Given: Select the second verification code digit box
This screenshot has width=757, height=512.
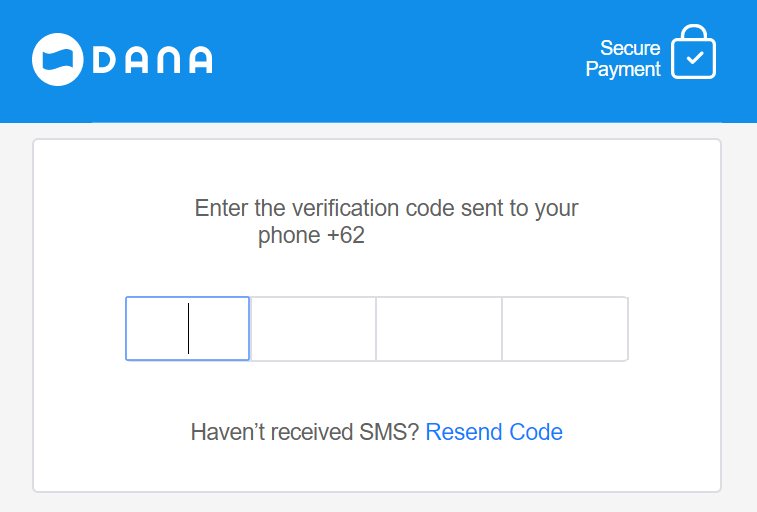Looking at the screenshot, I should tap(313, 328).
